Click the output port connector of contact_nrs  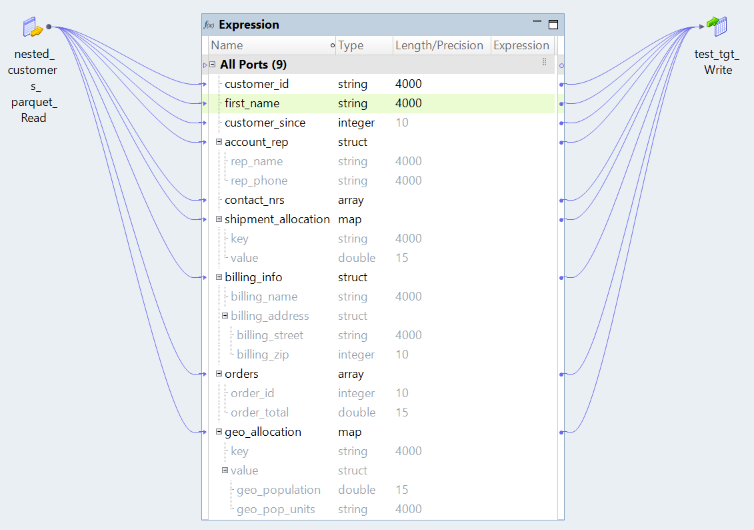click(x=561, y=200)
